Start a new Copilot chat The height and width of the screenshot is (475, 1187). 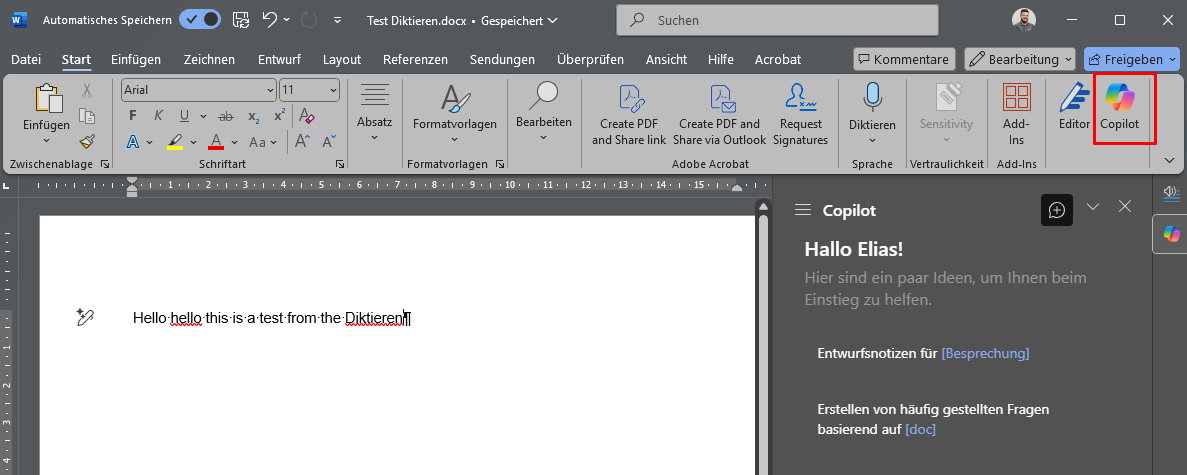tap(1057, 210)
